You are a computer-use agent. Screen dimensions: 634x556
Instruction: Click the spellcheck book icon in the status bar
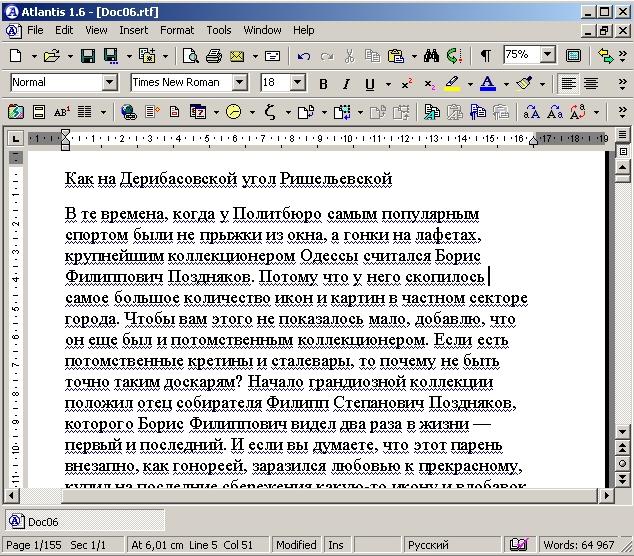(519, 545)
